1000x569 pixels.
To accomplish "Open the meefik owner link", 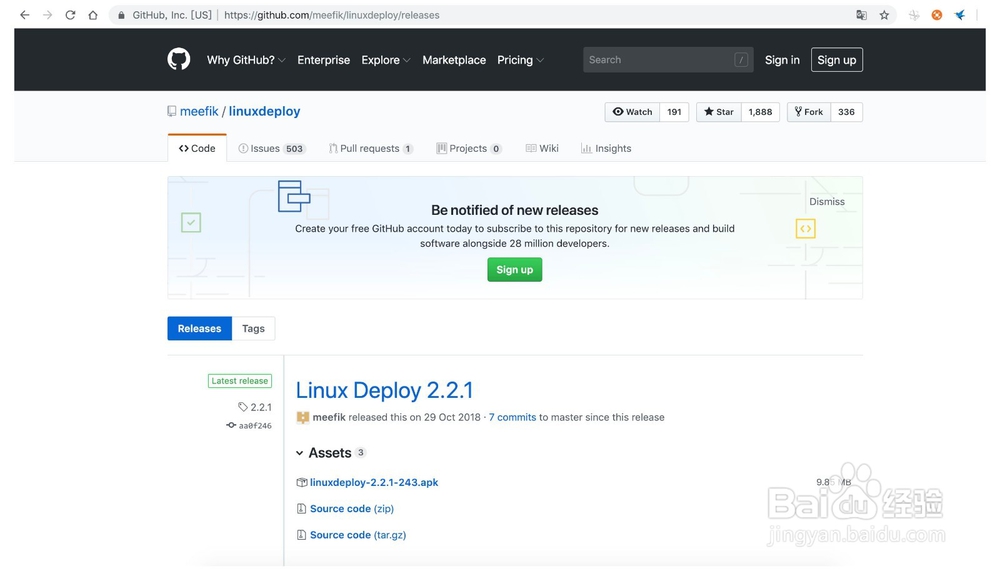I will tap(199, 111).
